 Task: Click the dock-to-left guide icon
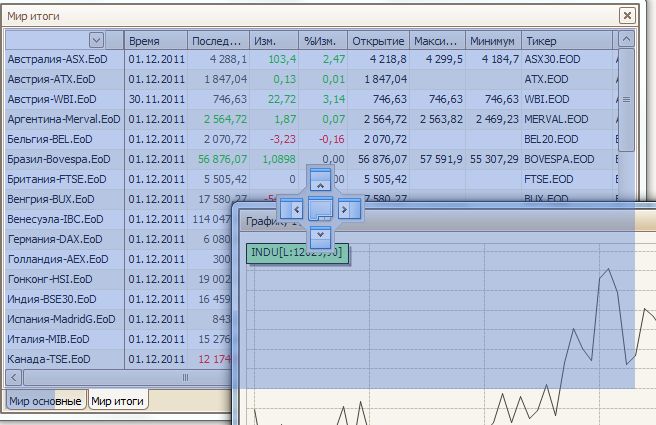[292, 209]
